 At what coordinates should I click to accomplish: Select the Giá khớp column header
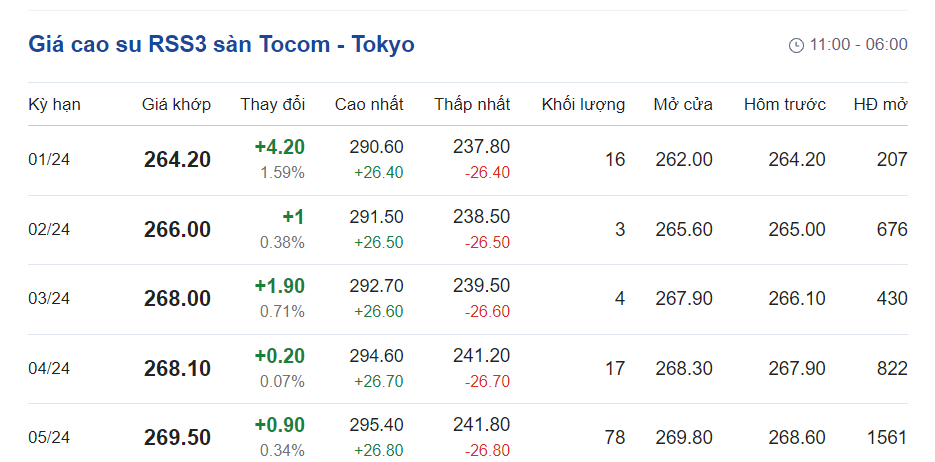[176, 104]
